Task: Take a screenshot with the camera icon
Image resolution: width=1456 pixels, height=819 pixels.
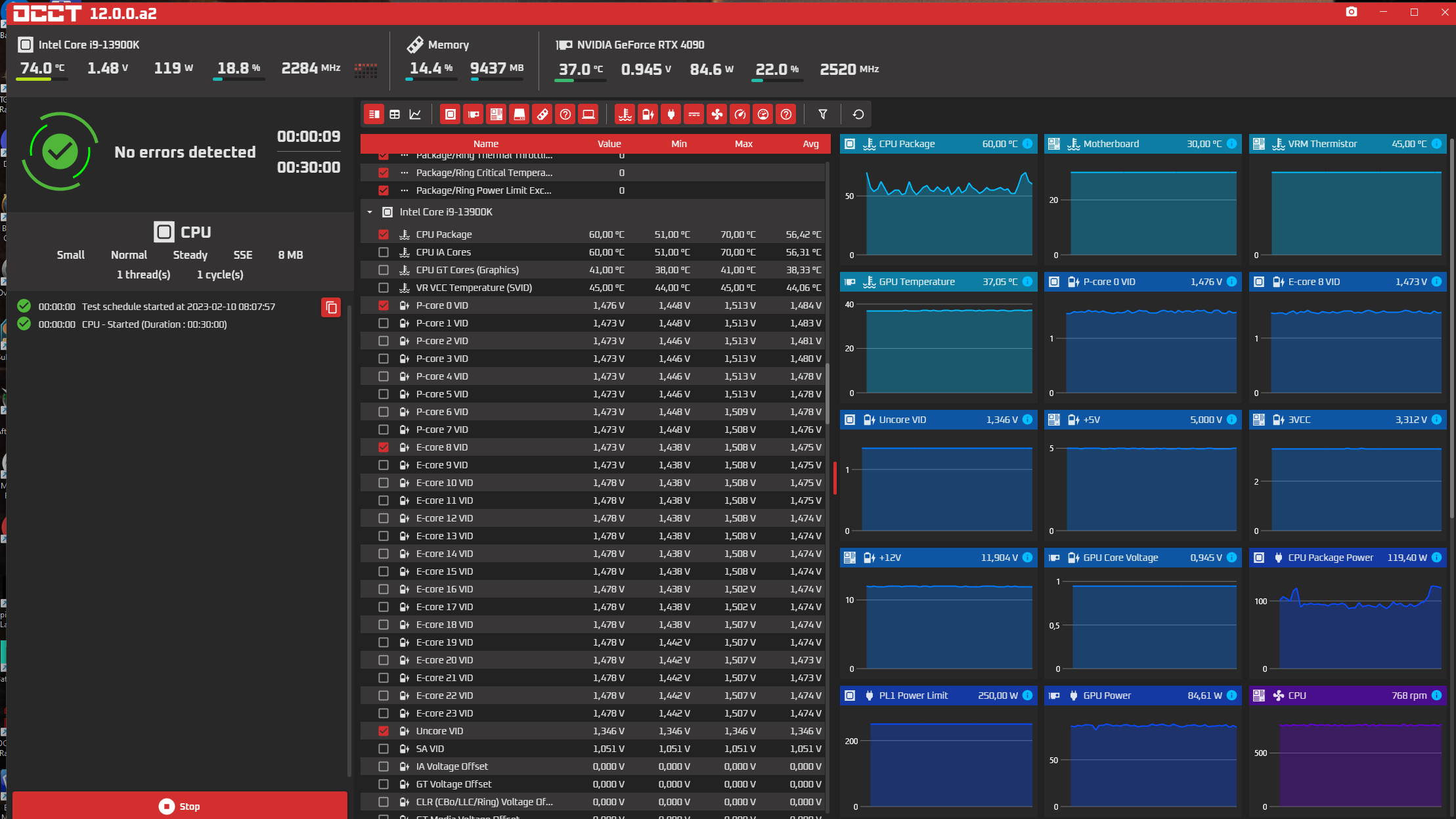Action: tap(1351, 12)
